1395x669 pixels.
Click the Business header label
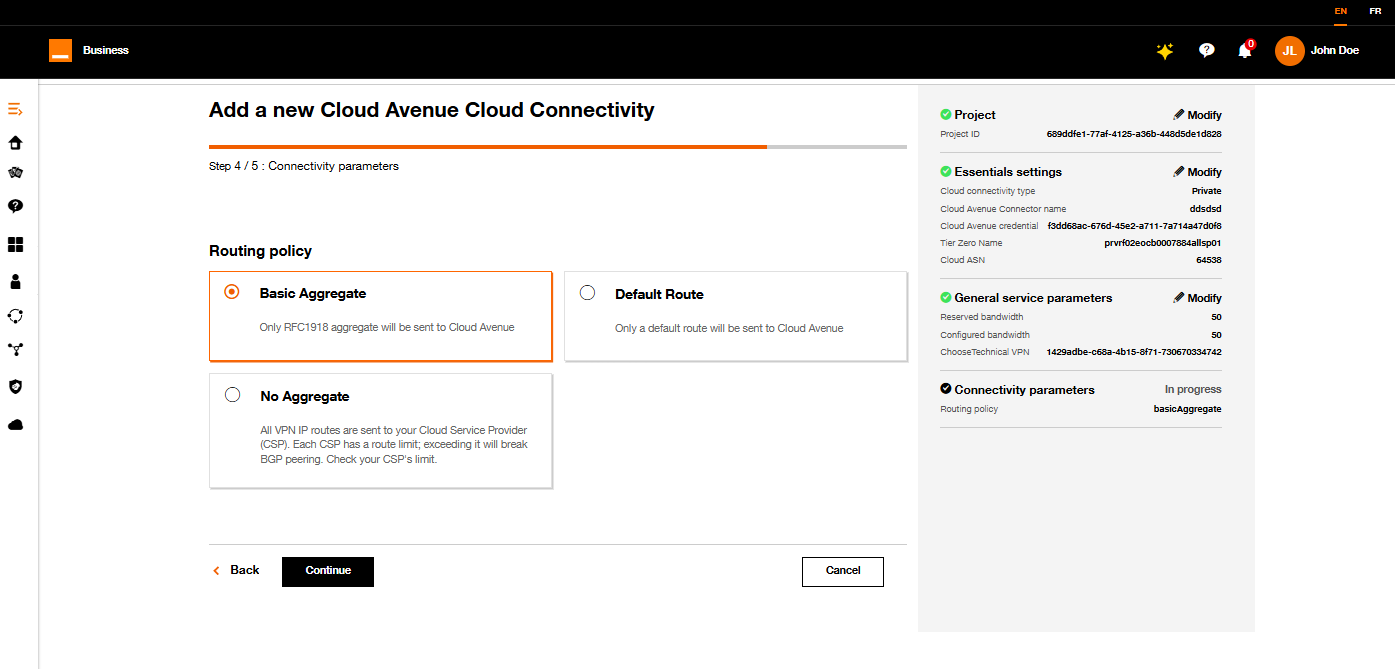click(106, 50)
